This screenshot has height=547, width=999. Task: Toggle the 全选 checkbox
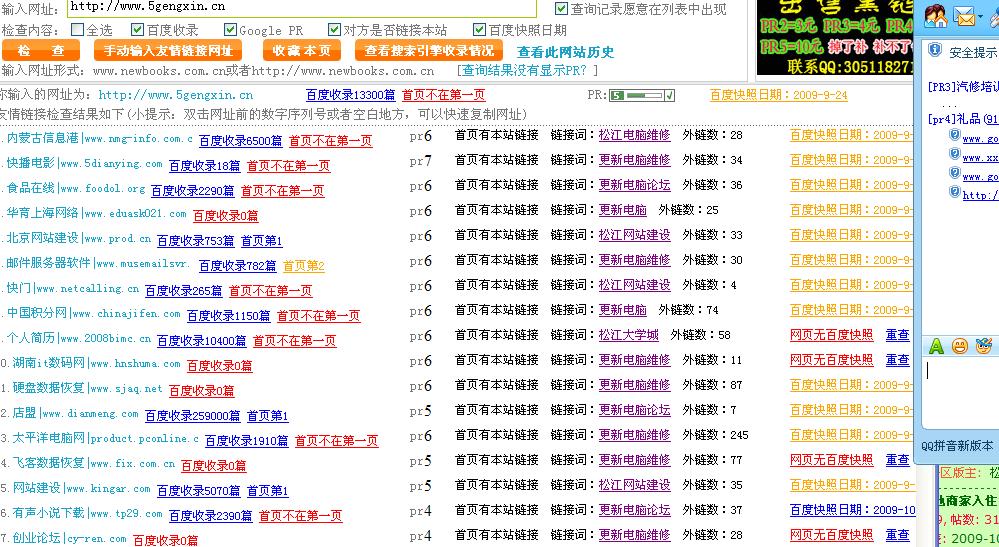(x=77, y=29)
